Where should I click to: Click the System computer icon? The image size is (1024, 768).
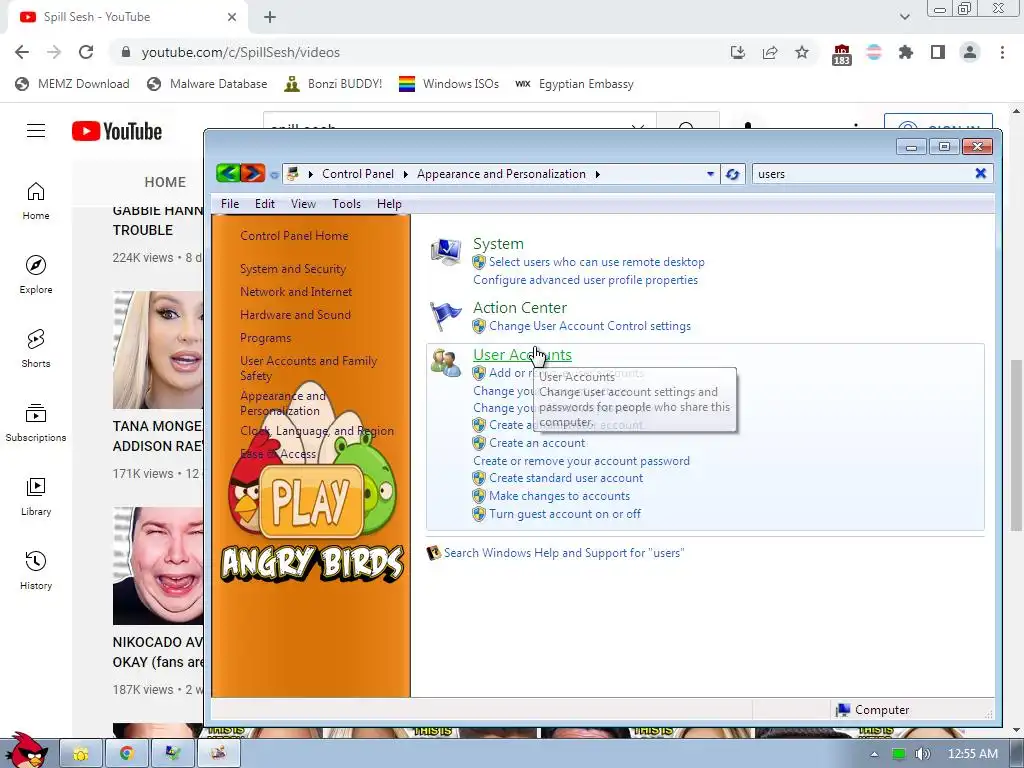pyautogui.click(x=446, y=252)
